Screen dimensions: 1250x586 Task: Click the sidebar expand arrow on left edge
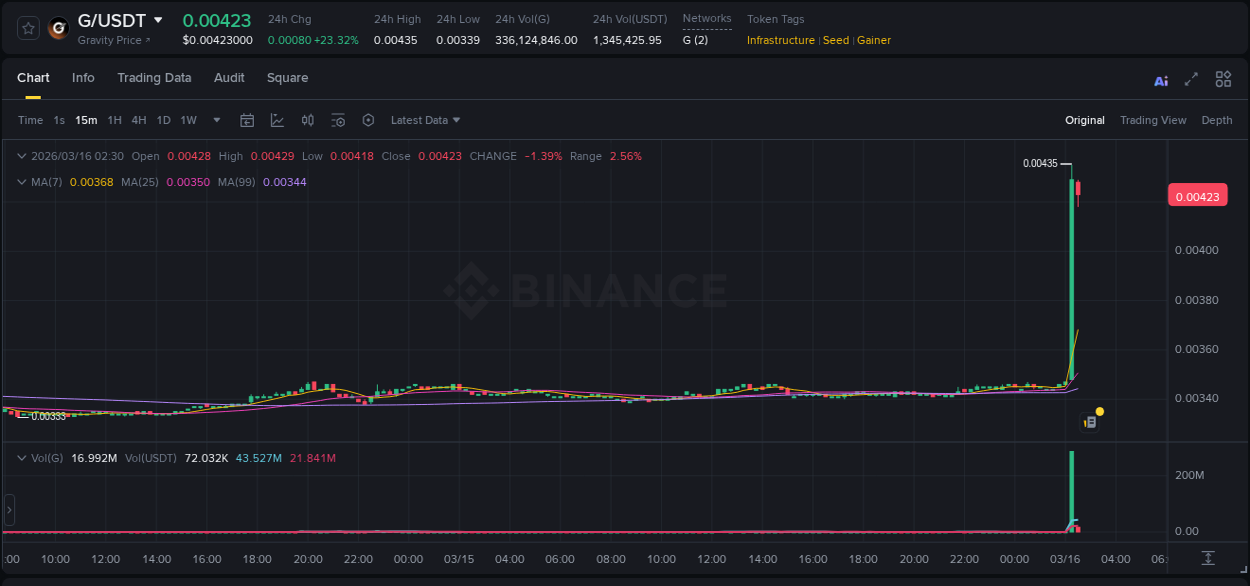8,510
